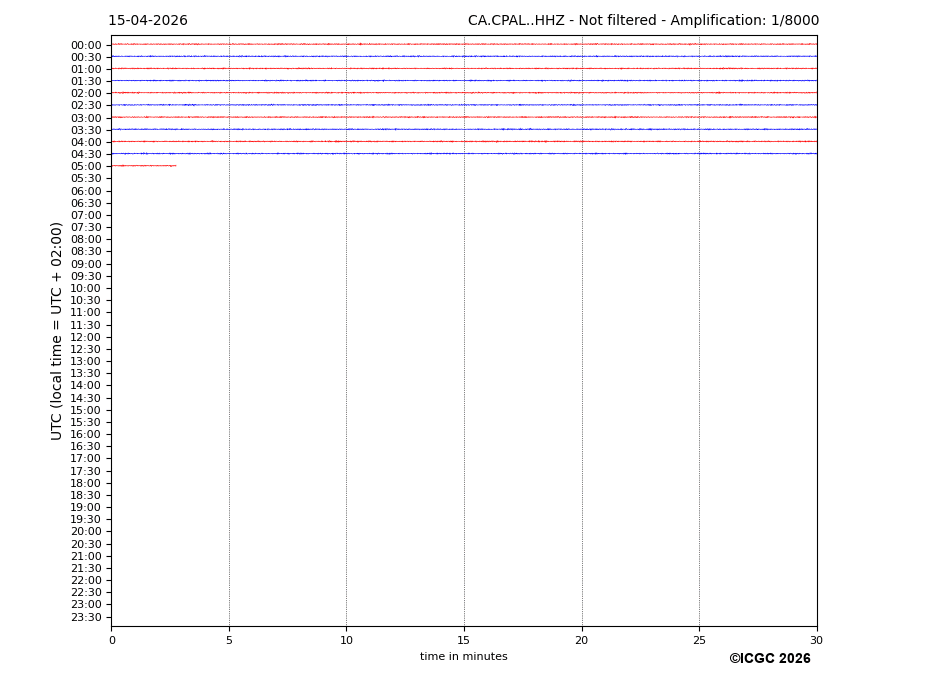Viewport: 927px width, 696px height.
Task: Click the 09:30 row label
Action: [x=85, y=276]
